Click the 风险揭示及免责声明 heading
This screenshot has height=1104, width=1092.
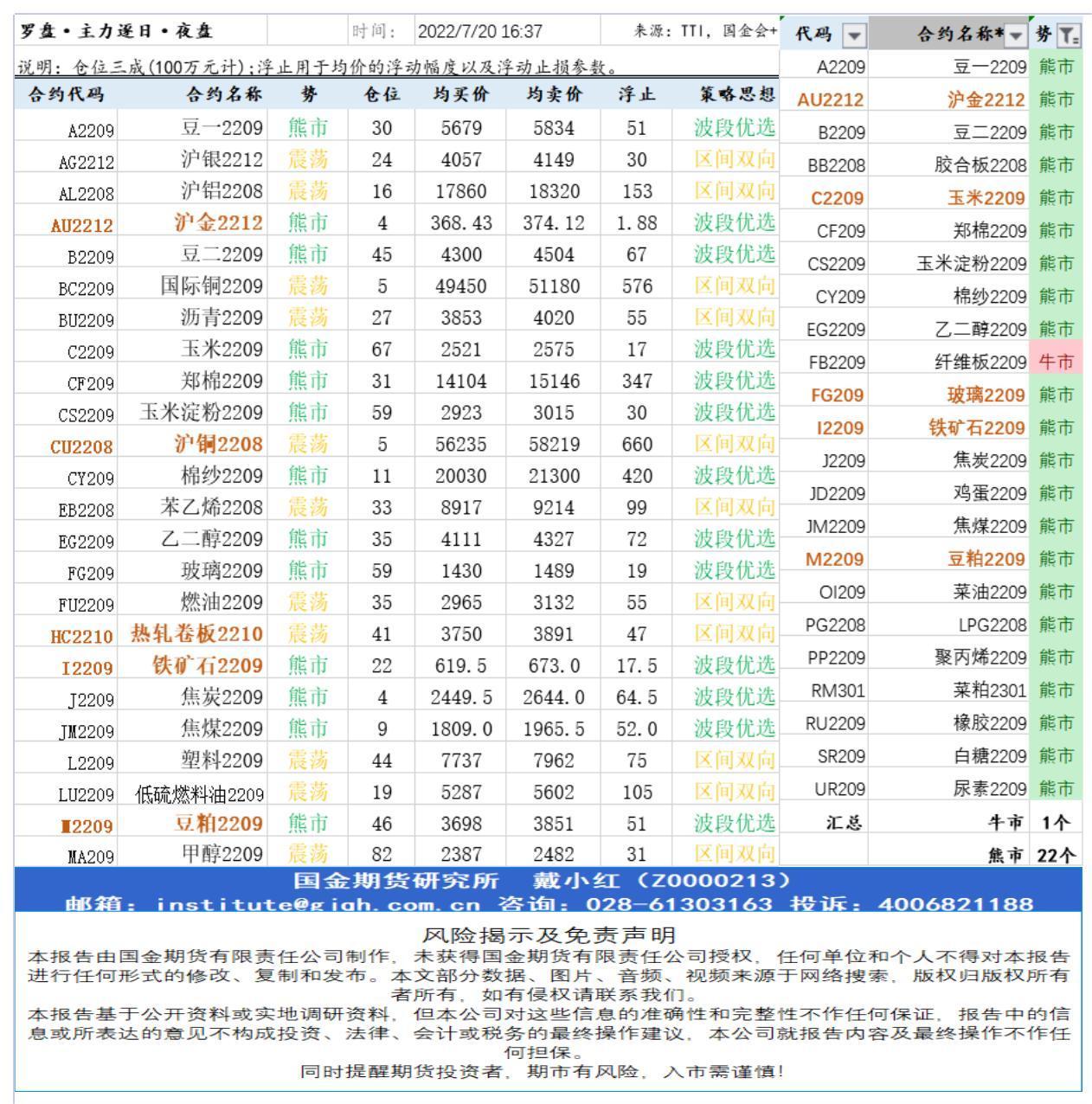point(549,935)
